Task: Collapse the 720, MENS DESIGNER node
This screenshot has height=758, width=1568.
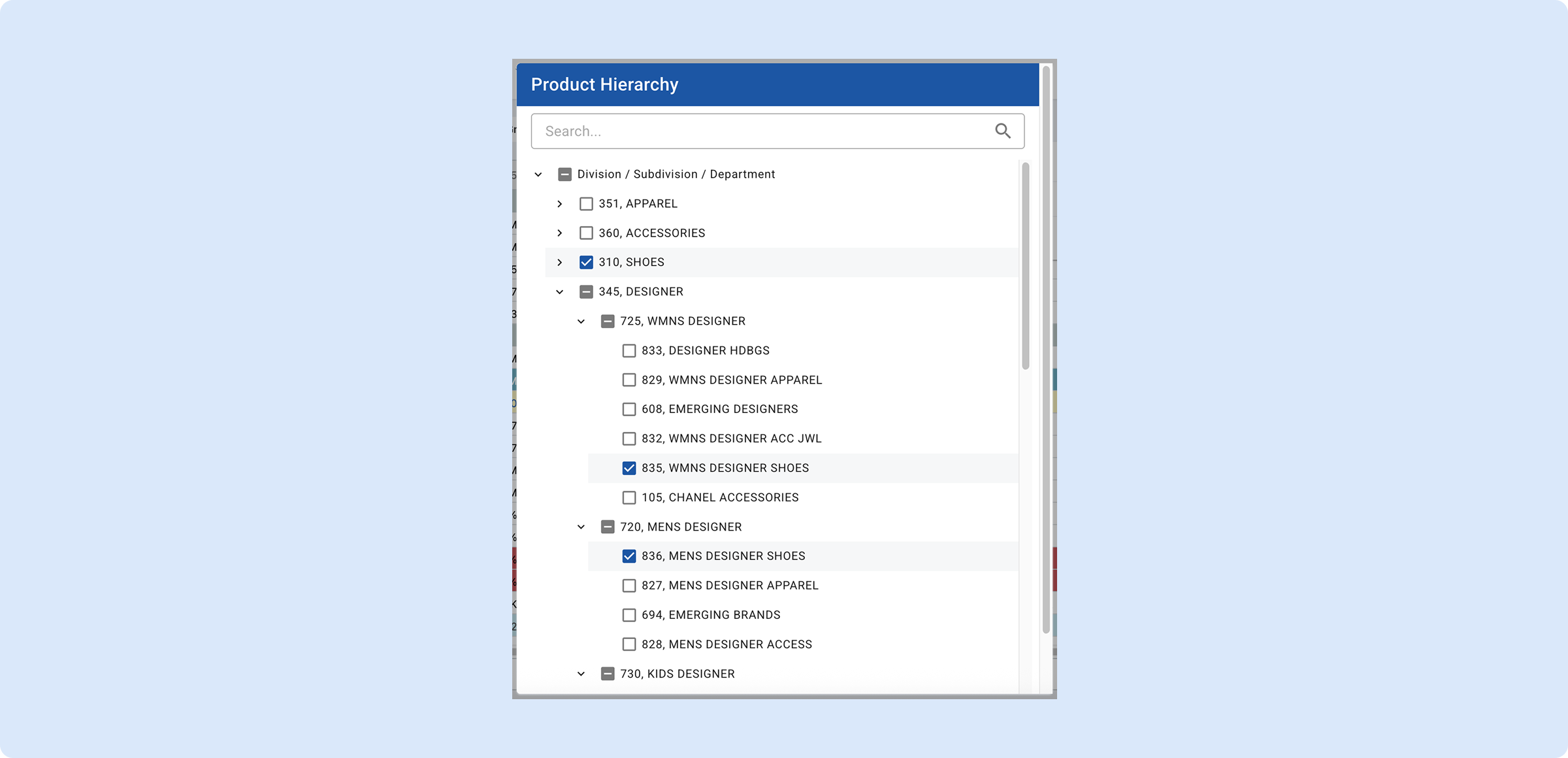Action: 581,527
